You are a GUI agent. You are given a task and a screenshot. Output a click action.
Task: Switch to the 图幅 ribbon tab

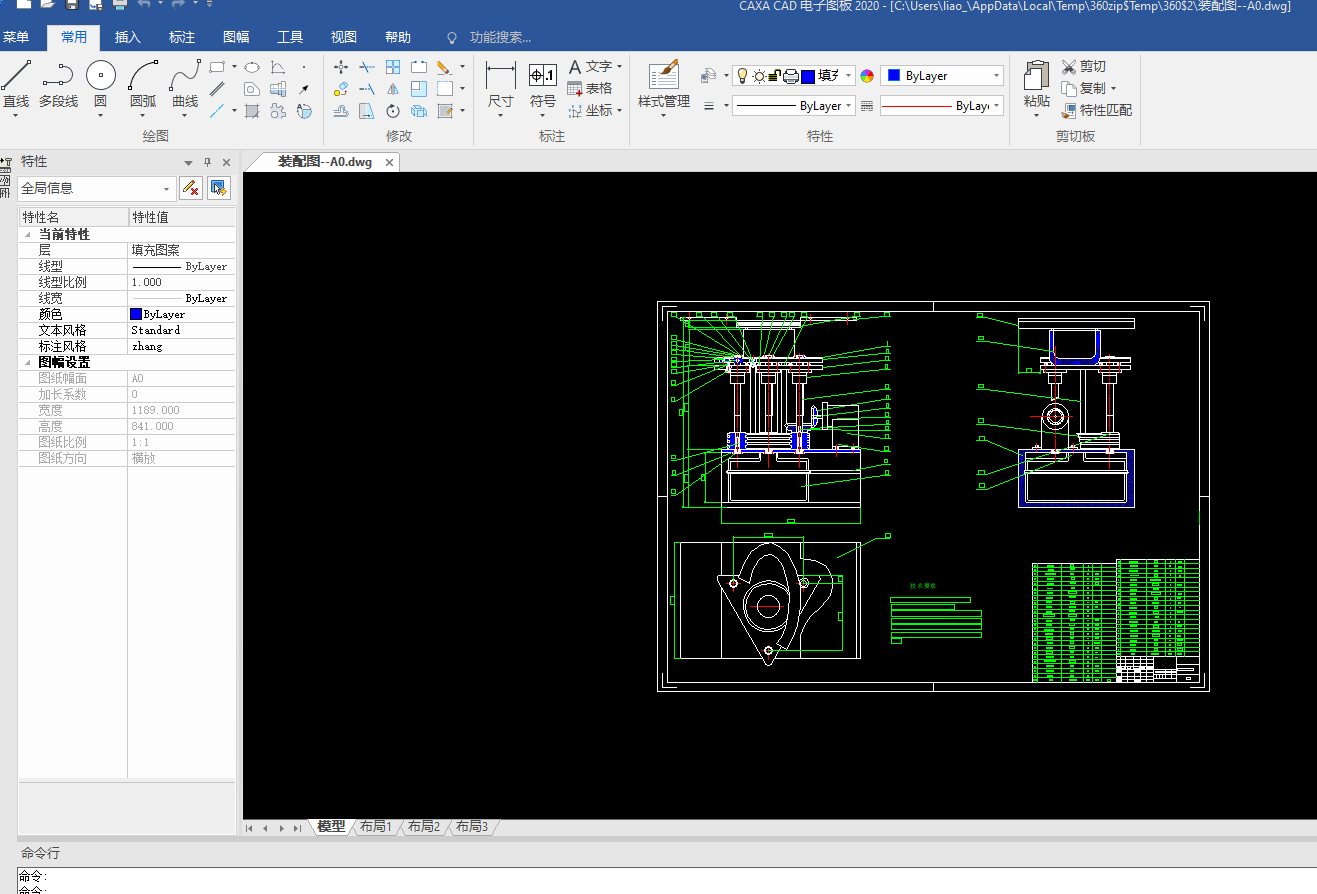236,38
